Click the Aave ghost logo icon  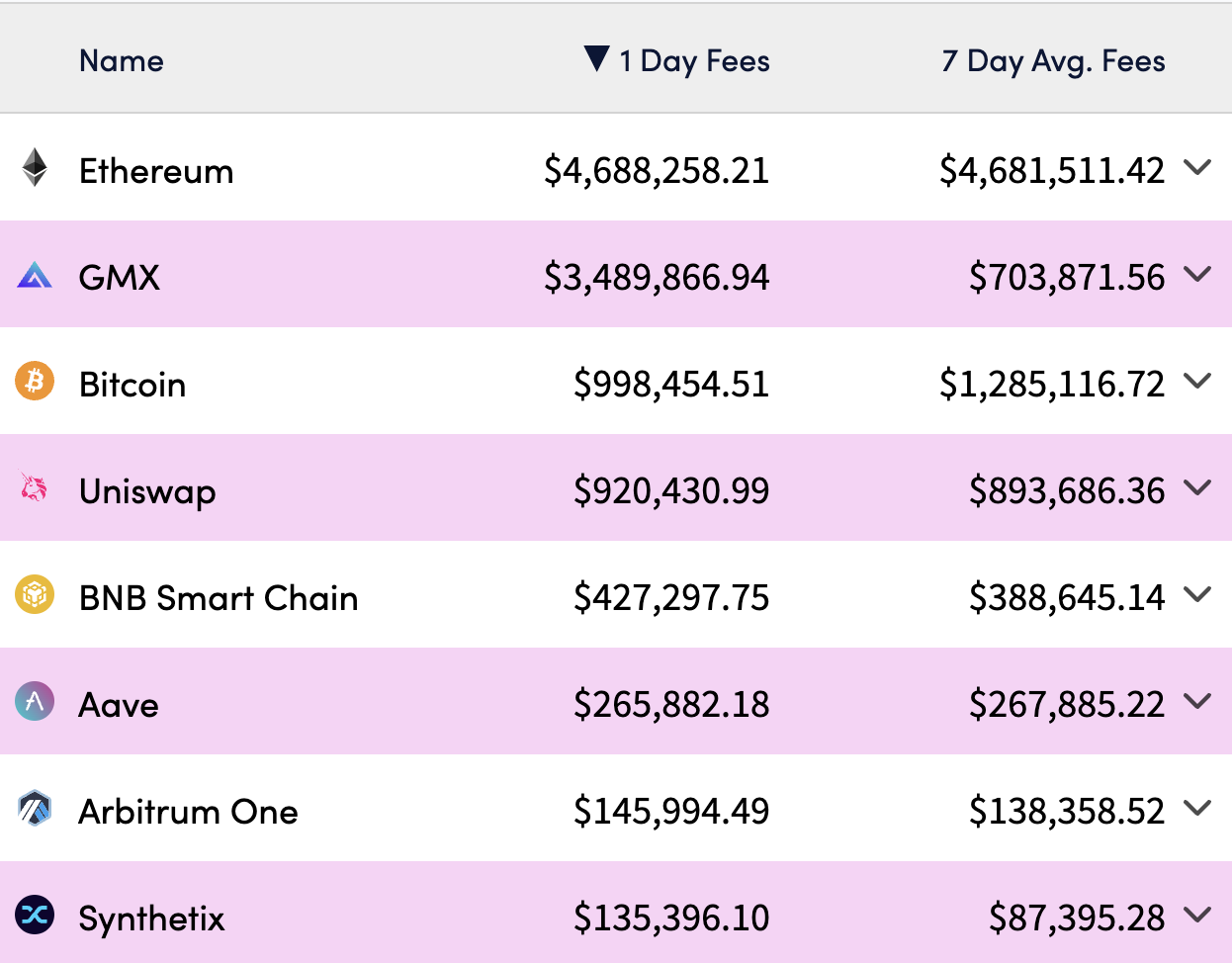[x=35, y=702]
